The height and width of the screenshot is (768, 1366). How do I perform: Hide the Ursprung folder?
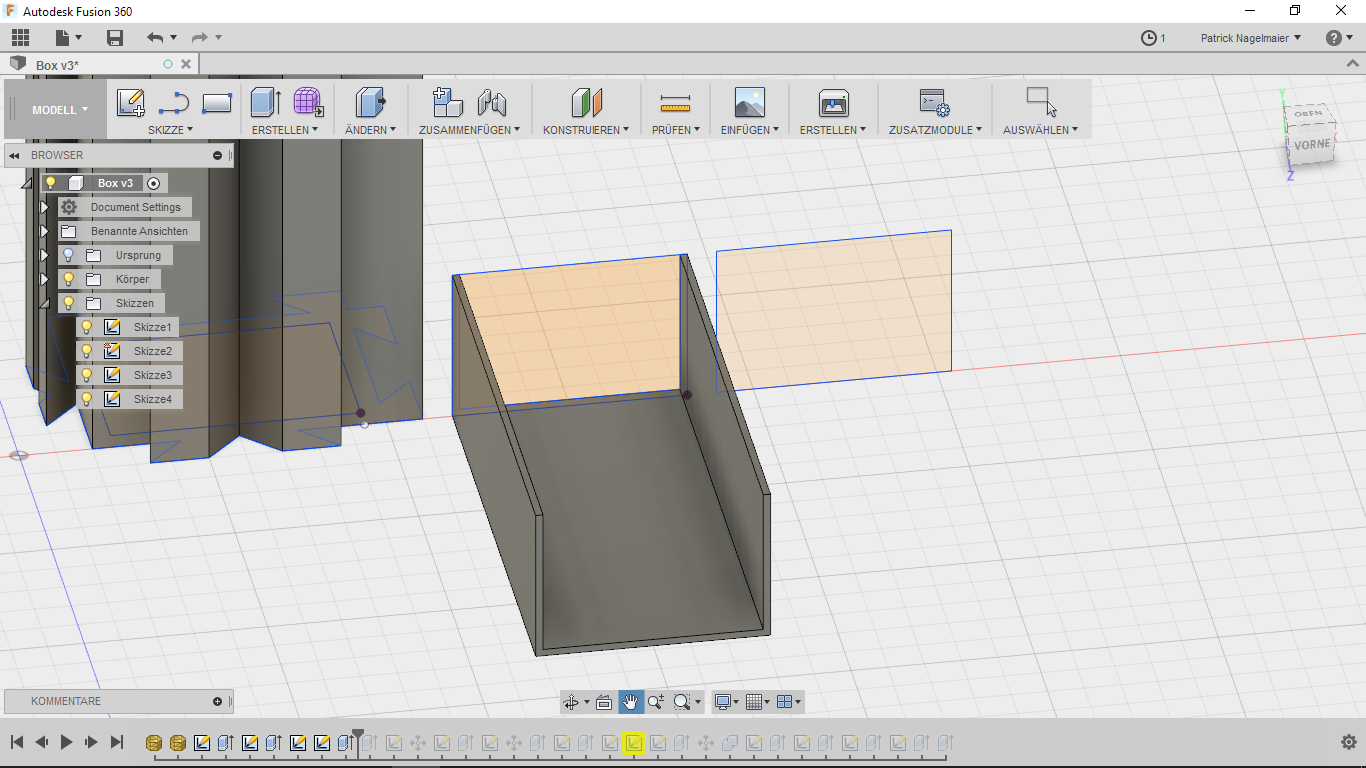[67, 255]
